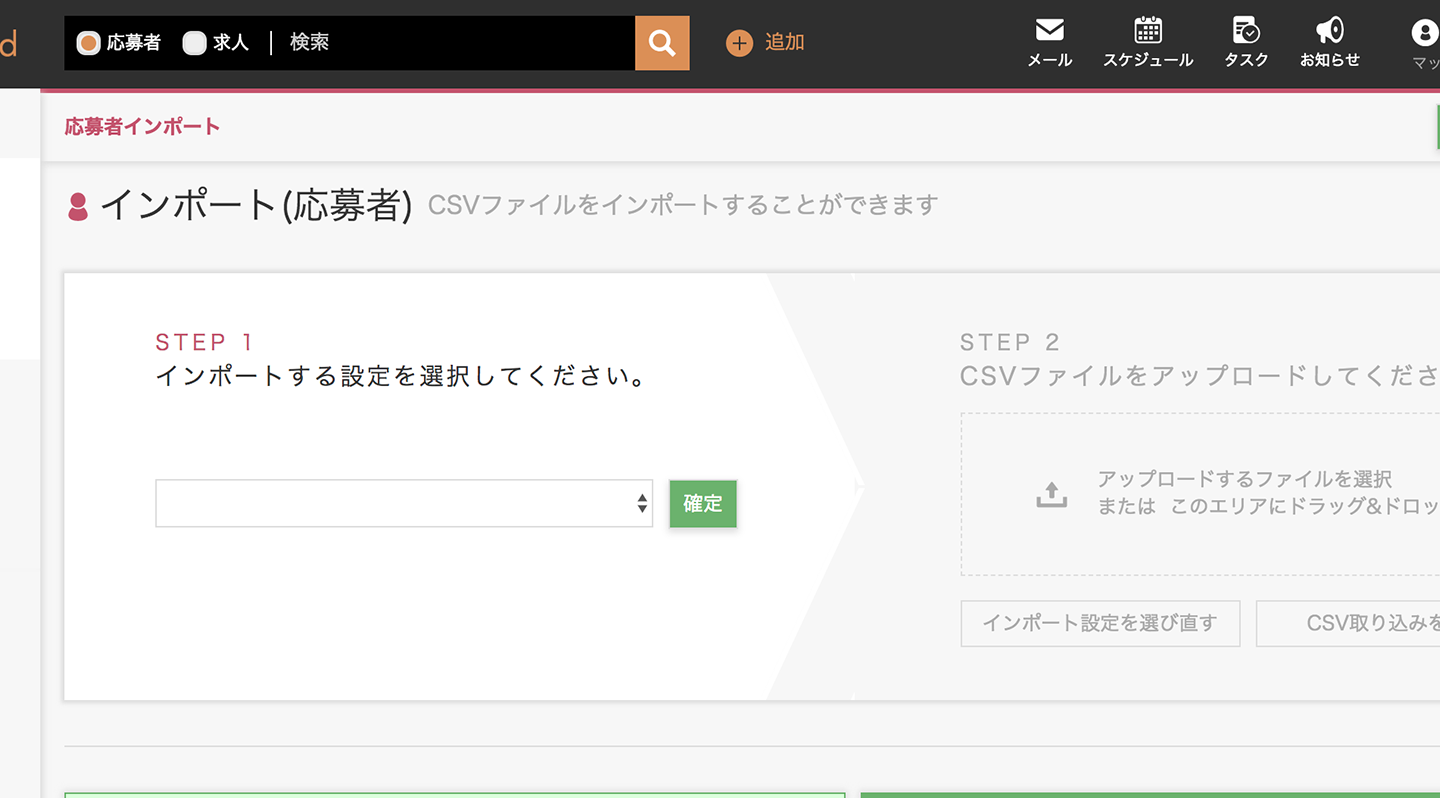Click the green 確定 button

(x=703, y=503)
